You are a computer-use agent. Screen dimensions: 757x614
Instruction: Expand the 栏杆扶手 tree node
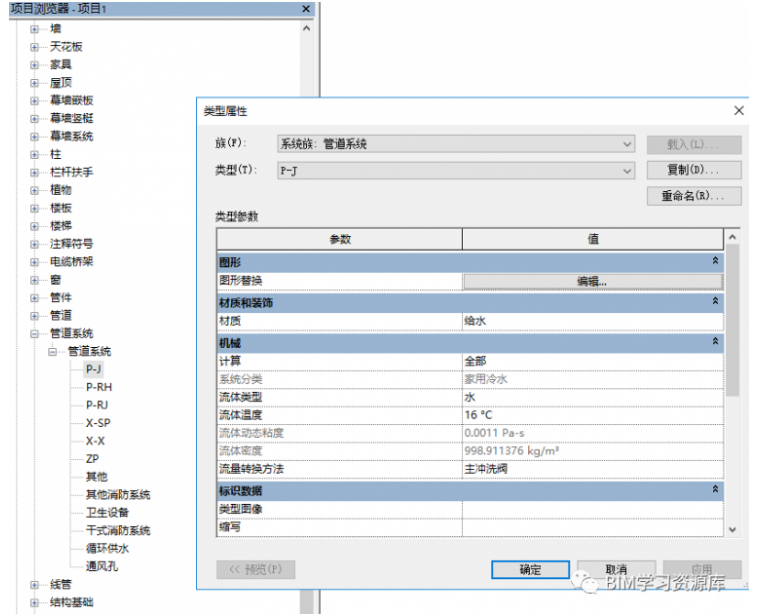pyautogui.click(x=34, y=172)
